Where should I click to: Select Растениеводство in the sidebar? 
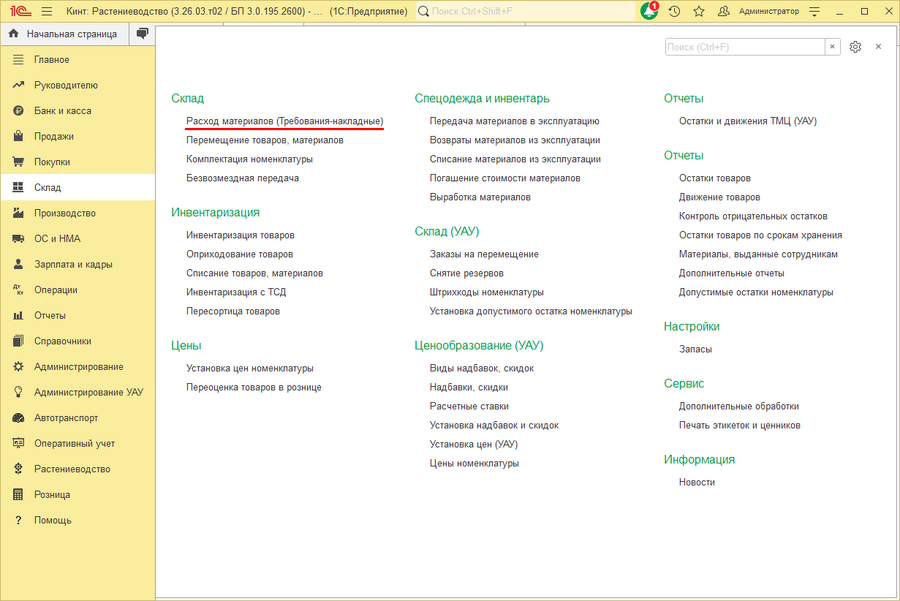(x=70, y=468)
